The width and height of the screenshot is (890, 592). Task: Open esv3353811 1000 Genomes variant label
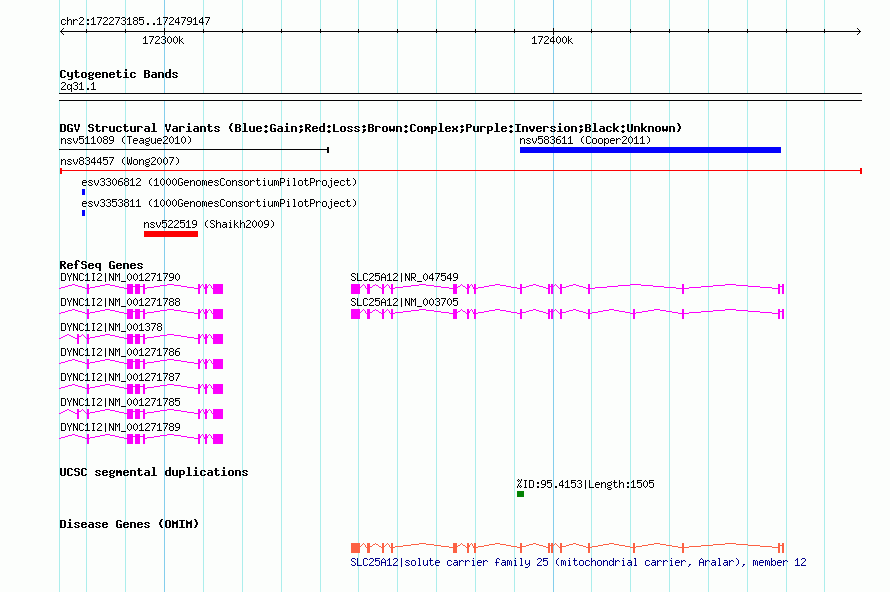(x=219, y=203)
